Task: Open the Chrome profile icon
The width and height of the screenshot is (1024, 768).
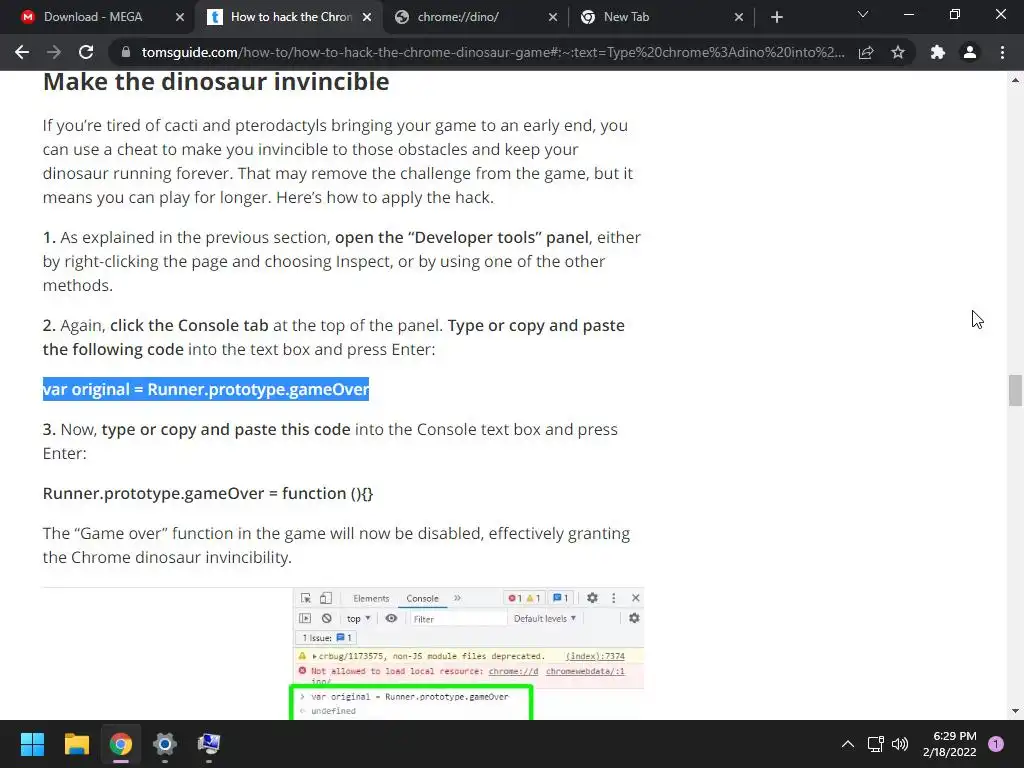Action: (970, 52)
